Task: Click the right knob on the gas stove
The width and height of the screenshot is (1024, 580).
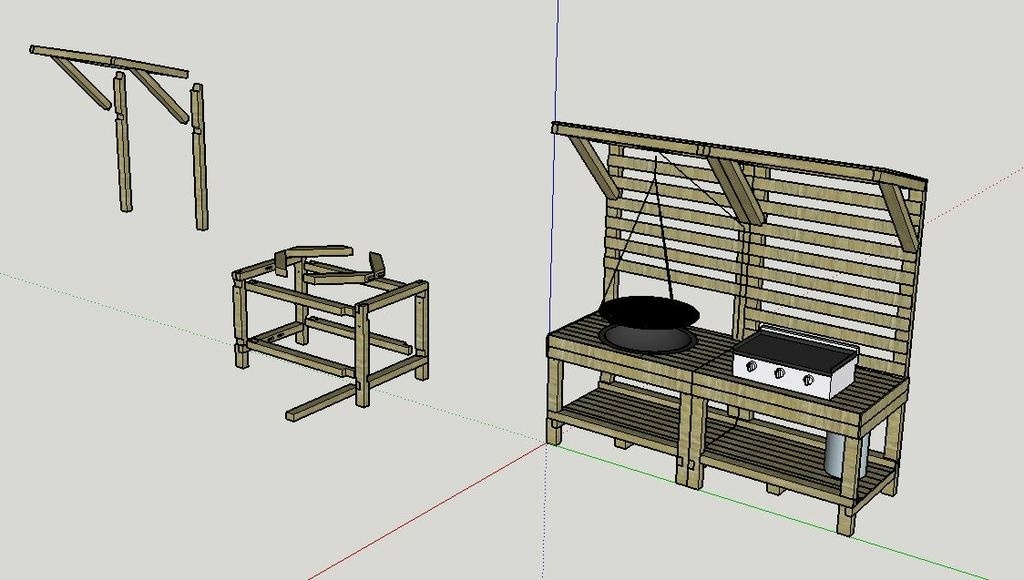Action: (808, 379)
